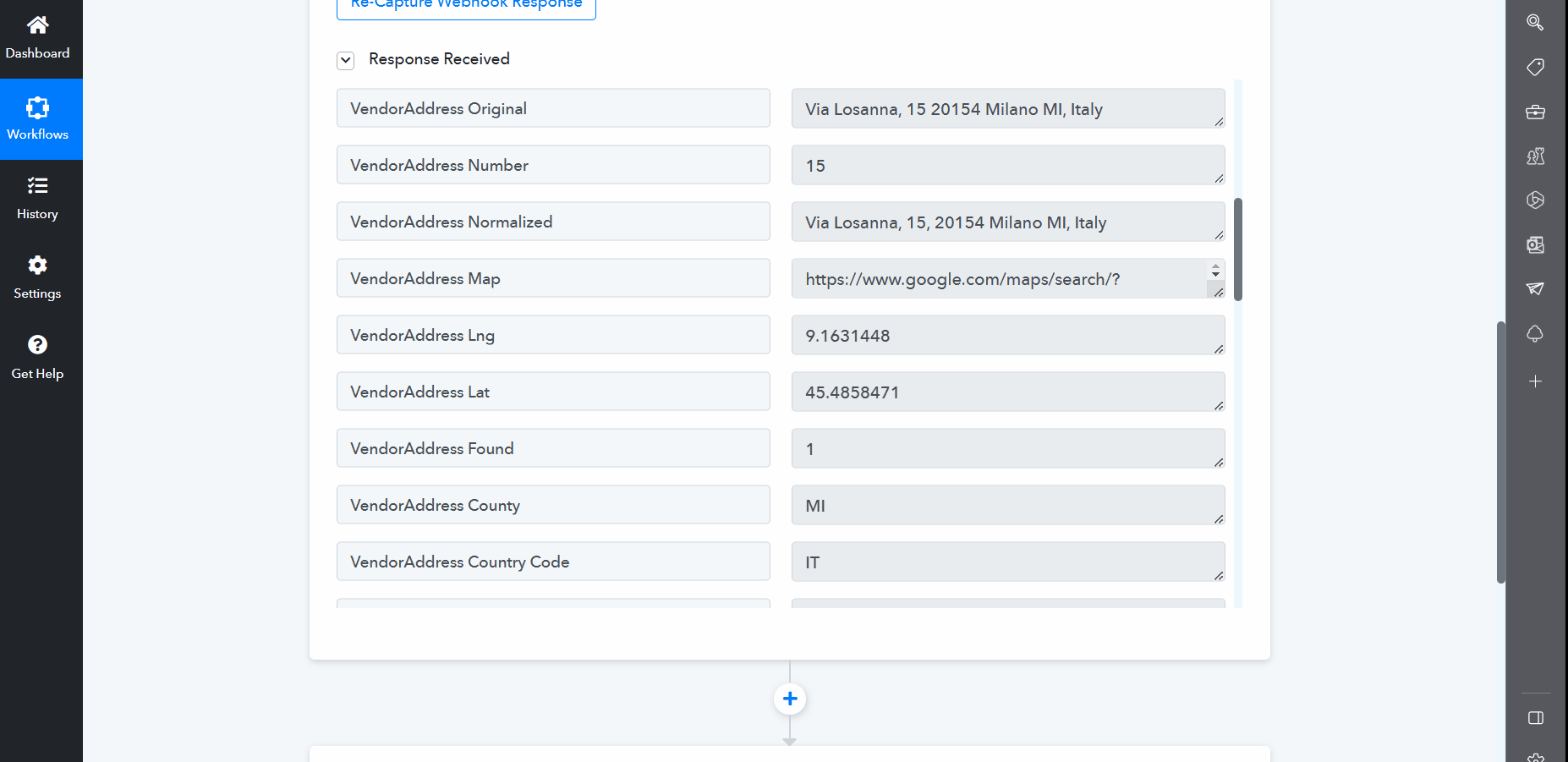
Task: Open the gear icon at sidebar bottom
Action: pyautogui.click(x=1535, y=757)
